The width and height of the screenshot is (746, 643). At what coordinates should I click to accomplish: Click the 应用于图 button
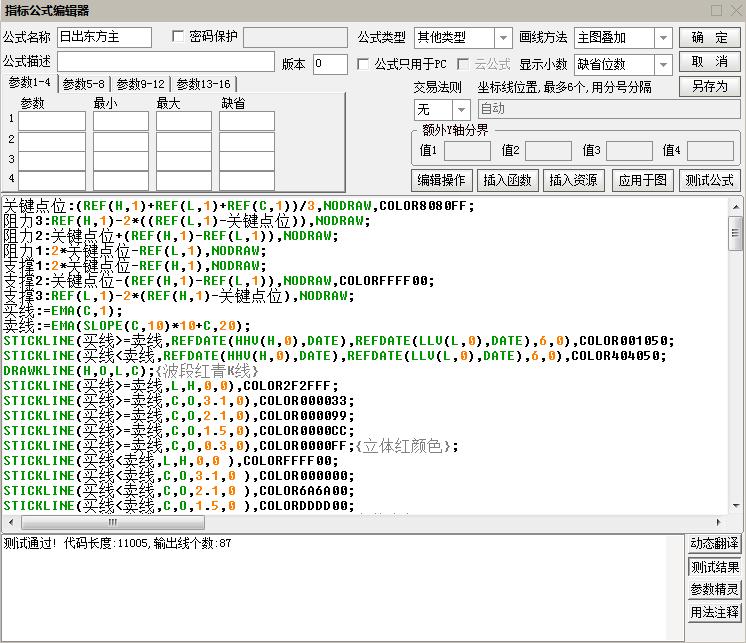tap(642, 180)
